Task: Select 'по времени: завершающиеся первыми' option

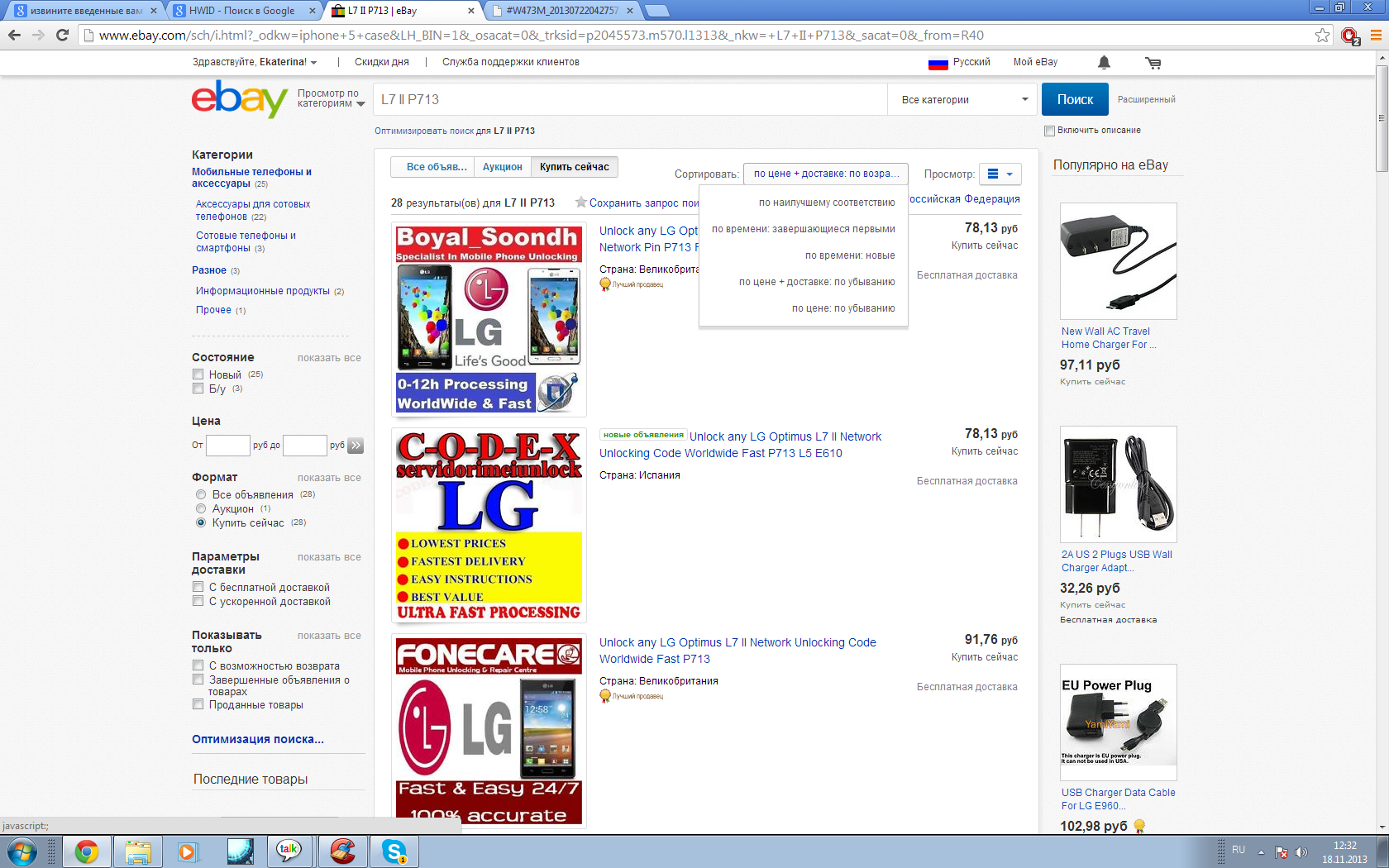Action: [804, 229]
